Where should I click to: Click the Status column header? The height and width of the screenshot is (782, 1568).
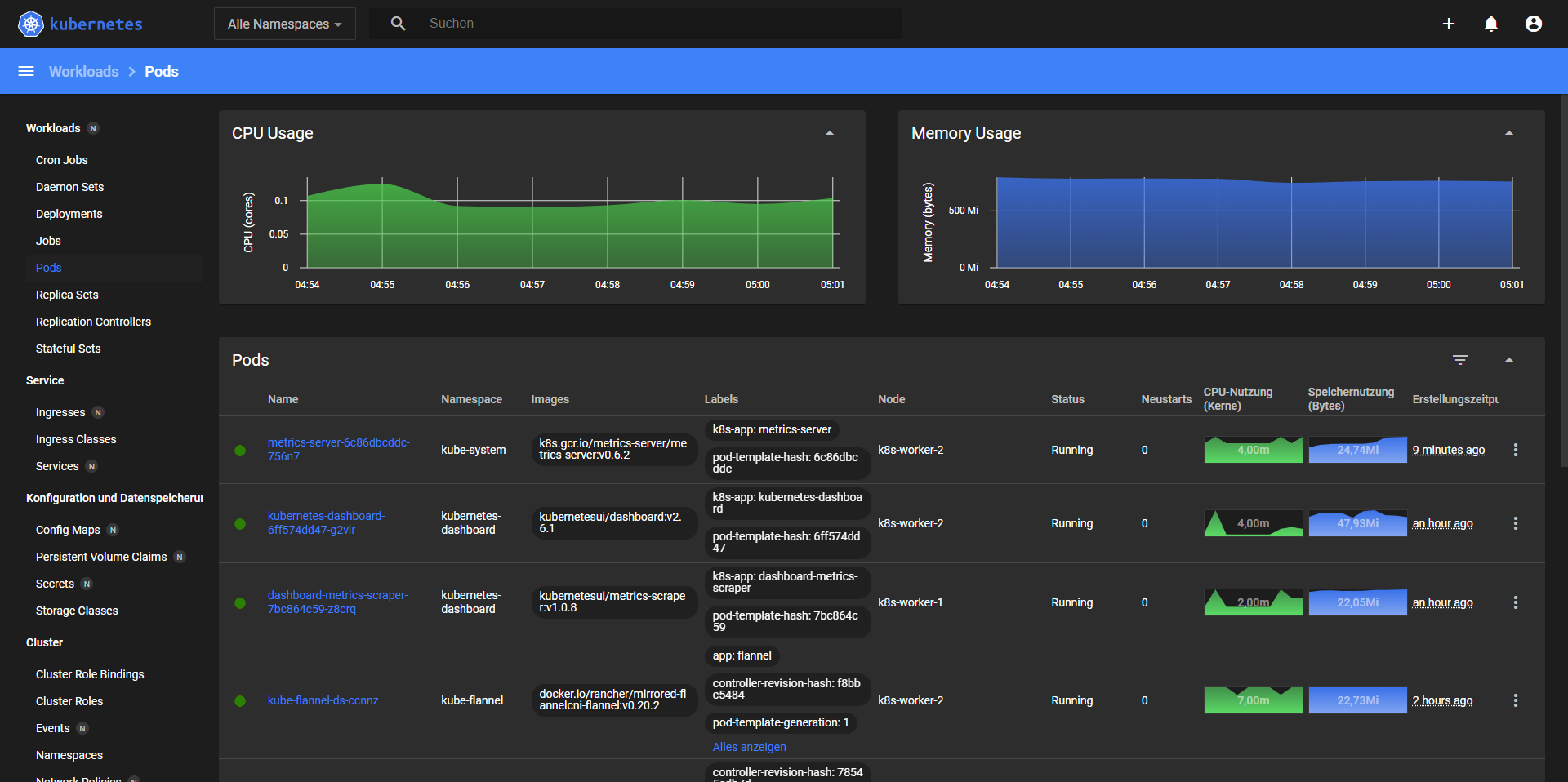1067,399
